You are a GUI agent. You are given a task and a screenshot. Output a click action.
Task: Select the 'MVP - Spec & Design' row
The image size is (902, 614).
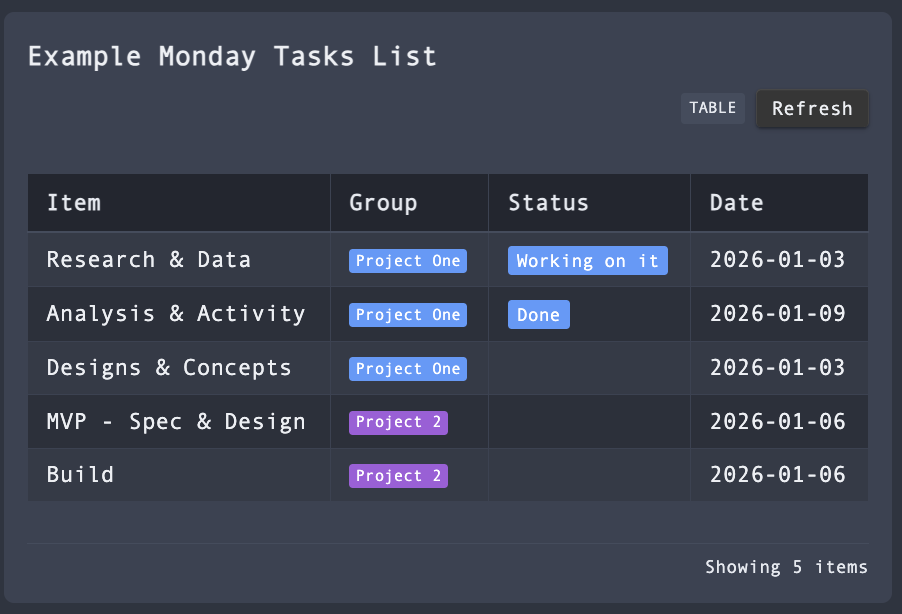(x=176, y=421)
